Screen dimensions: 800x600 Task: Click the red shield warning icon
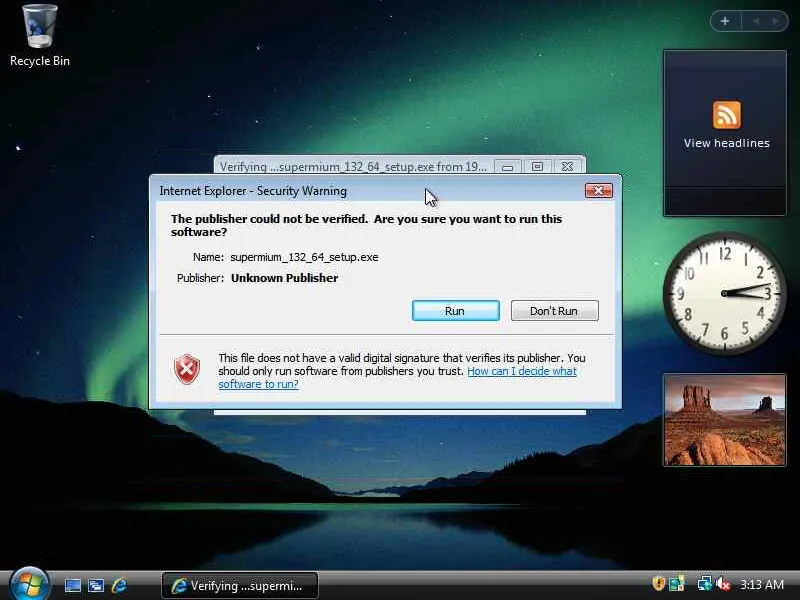point(187,369)
